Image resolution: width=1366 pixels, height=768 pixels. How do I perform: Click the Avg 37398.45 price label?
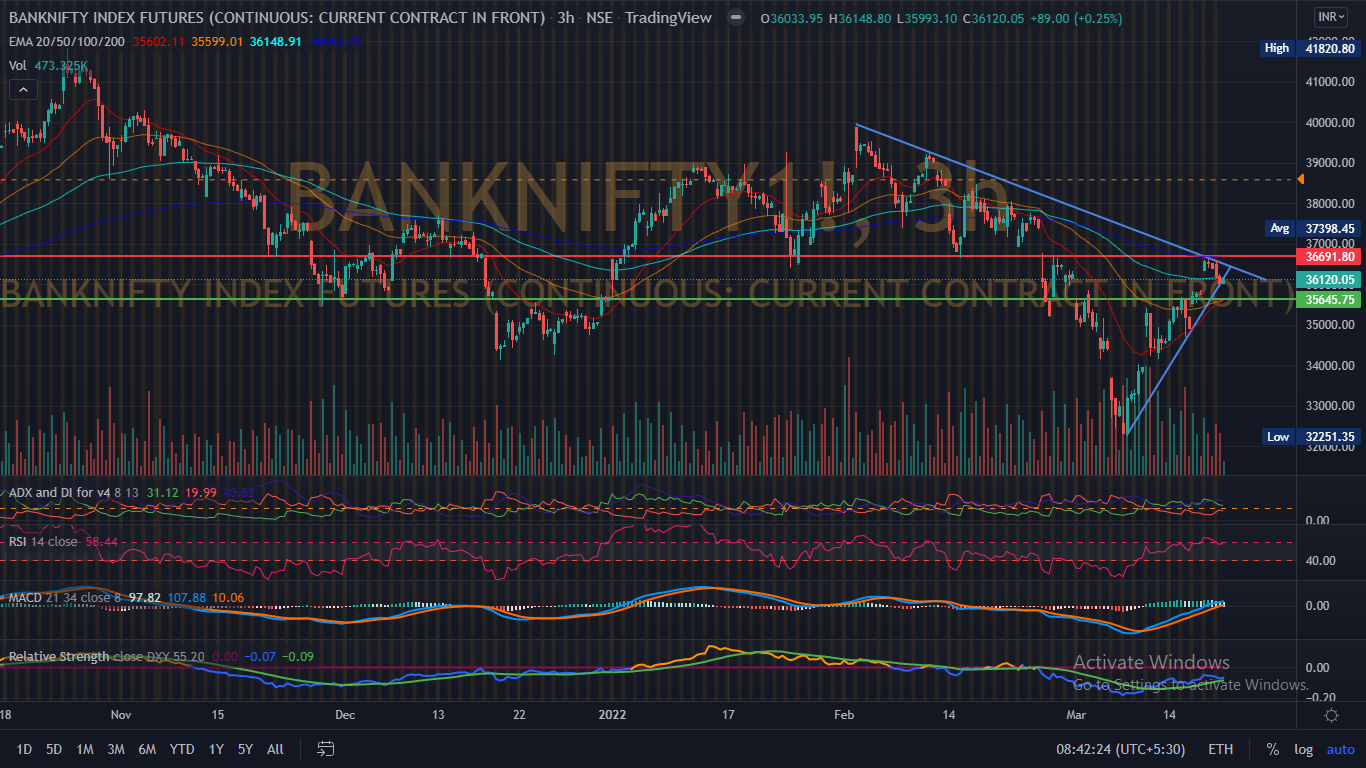click(x=1312, y=229)
